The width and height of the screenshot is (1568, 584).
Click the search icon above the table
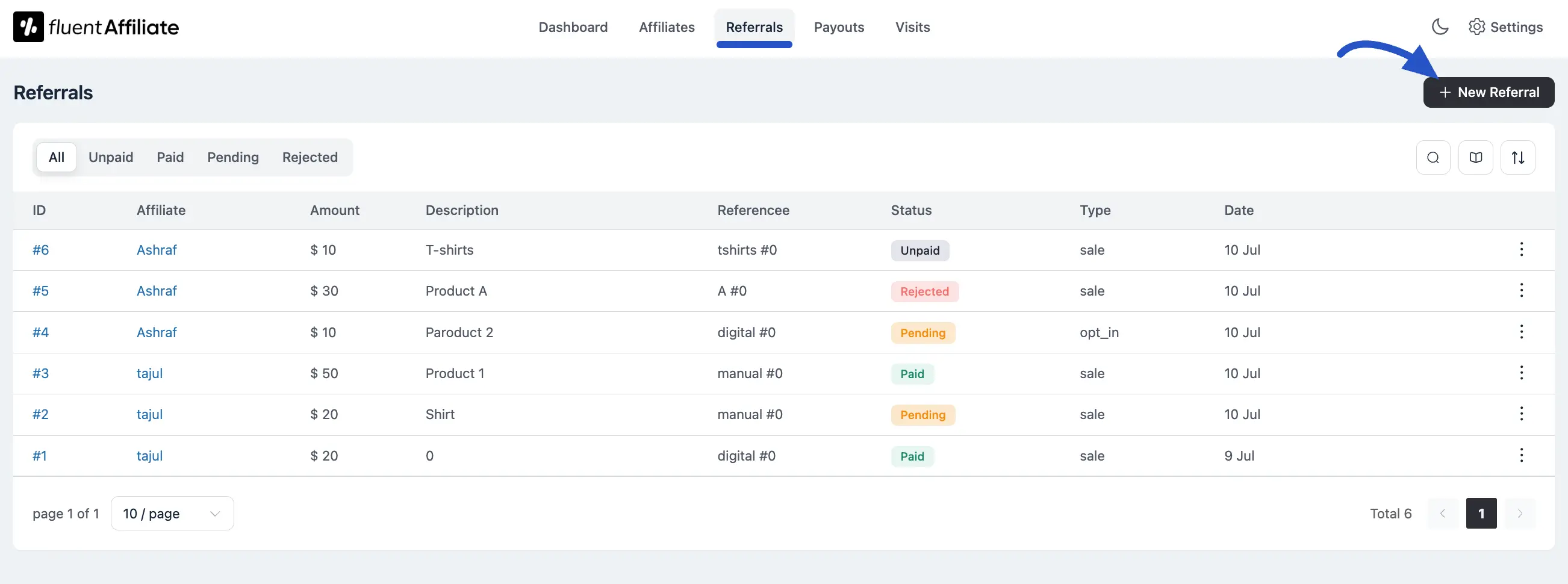pyautogui.click(x=1433, y=158)
